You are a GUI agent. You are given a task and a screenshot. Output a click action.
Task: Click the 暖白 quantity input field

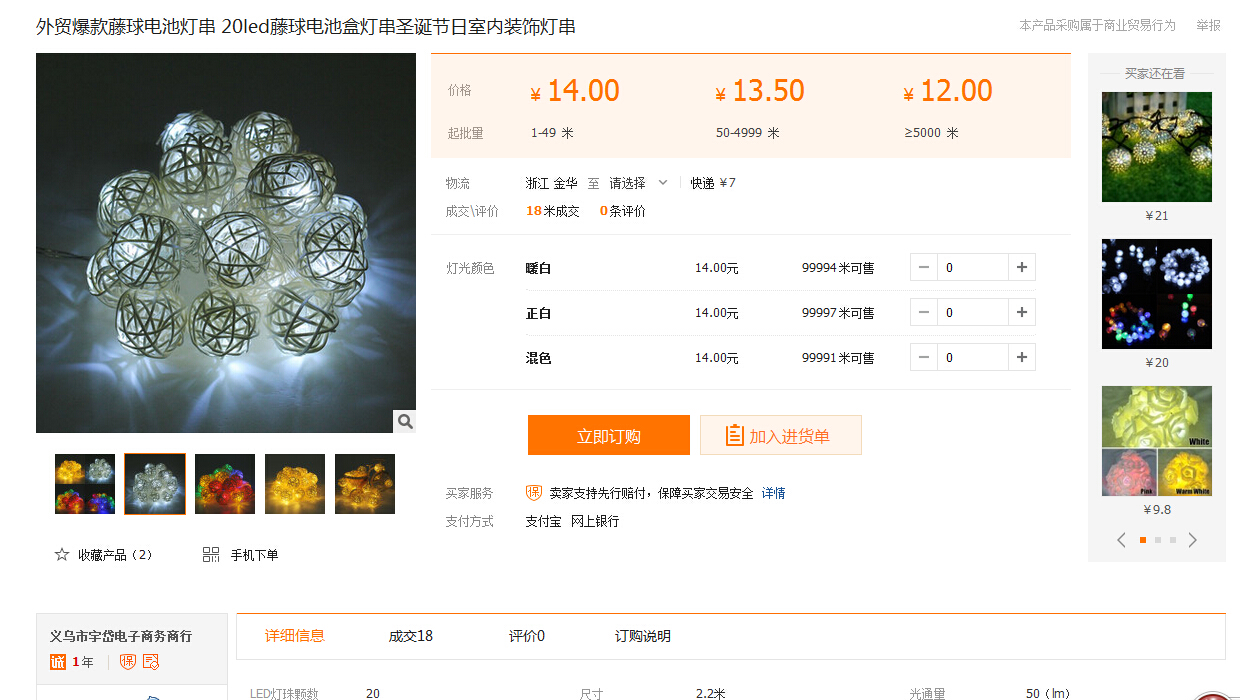click(972, 268)
